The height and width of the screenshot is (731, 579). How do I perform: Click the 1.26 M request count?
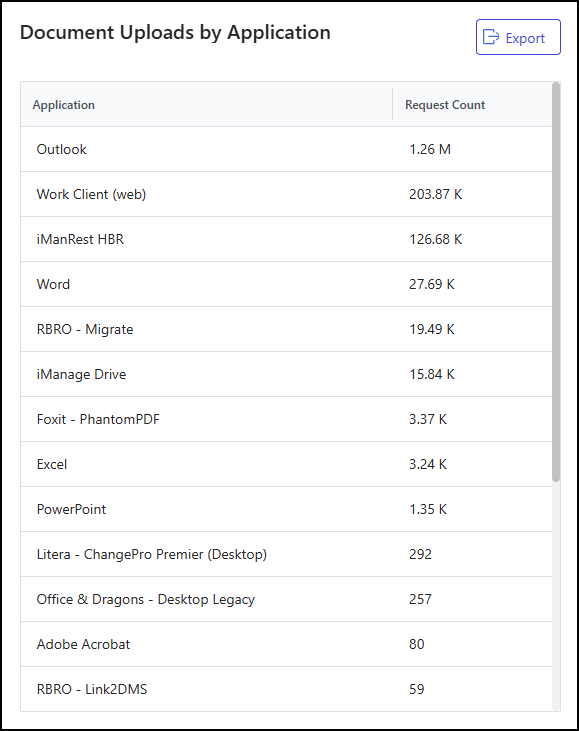pos(430,149)
